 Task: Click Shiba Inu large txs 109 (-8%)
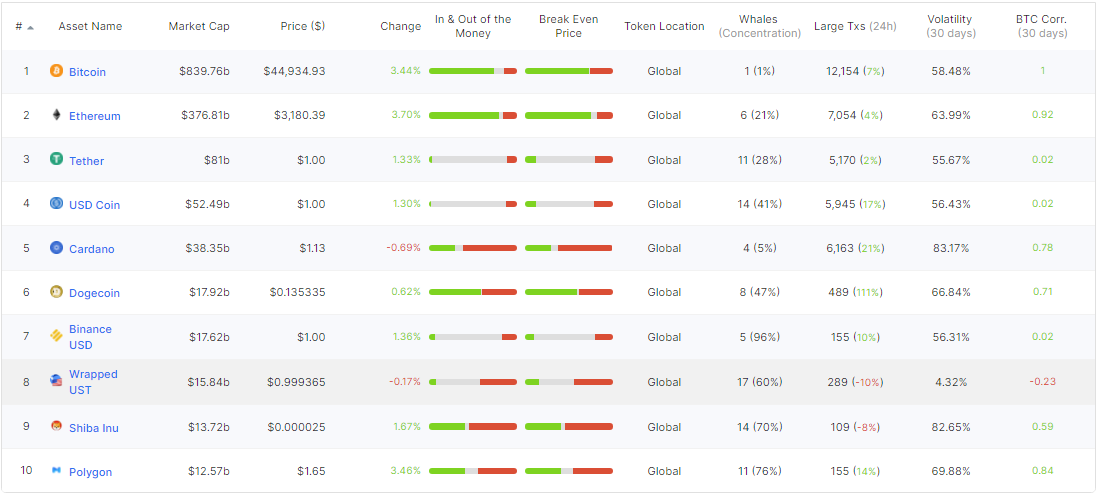pos(856,427)
